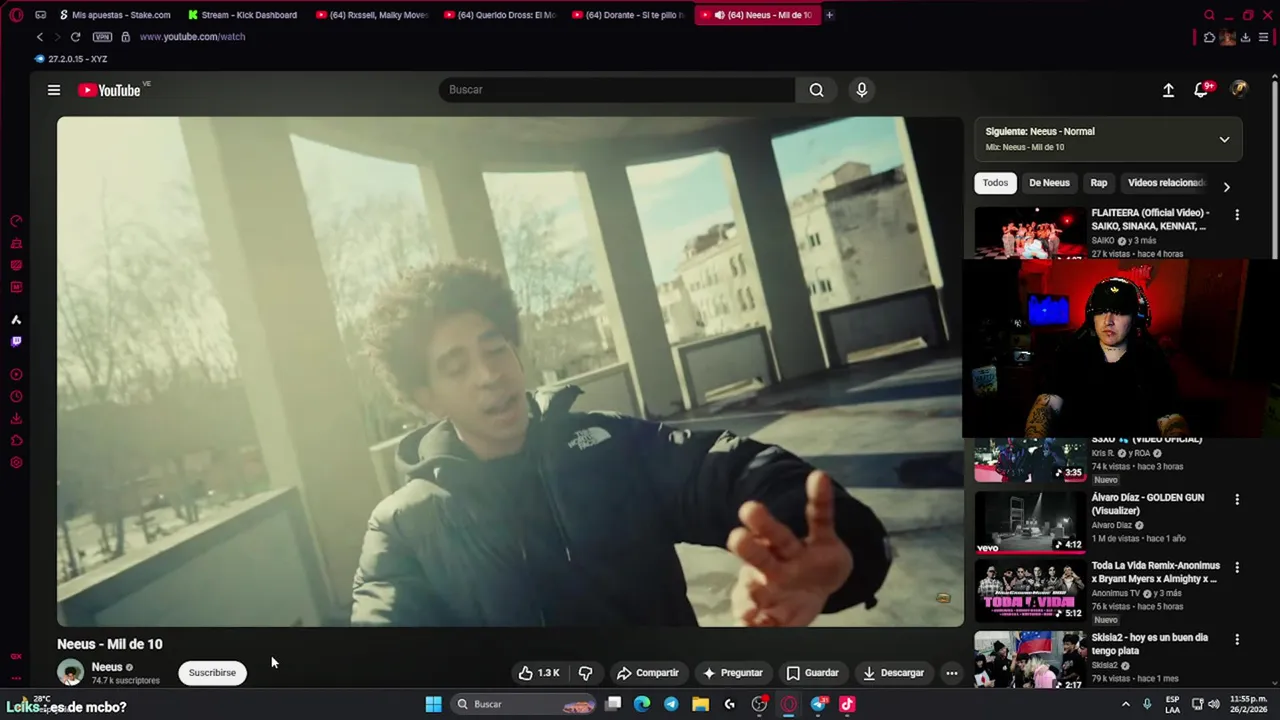Open the 27.2.0.15 - XYZ bookmark
This screenshot has width=1280, height=720.
coord(71,59)
